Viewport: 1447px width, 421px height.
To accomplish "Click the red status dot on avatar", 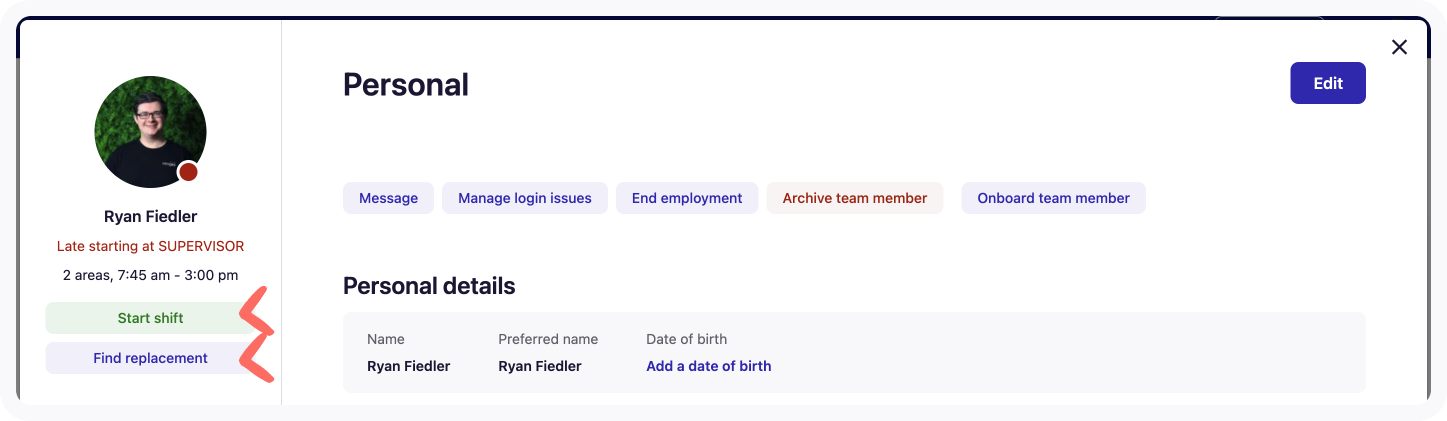I will click(188, 172).
